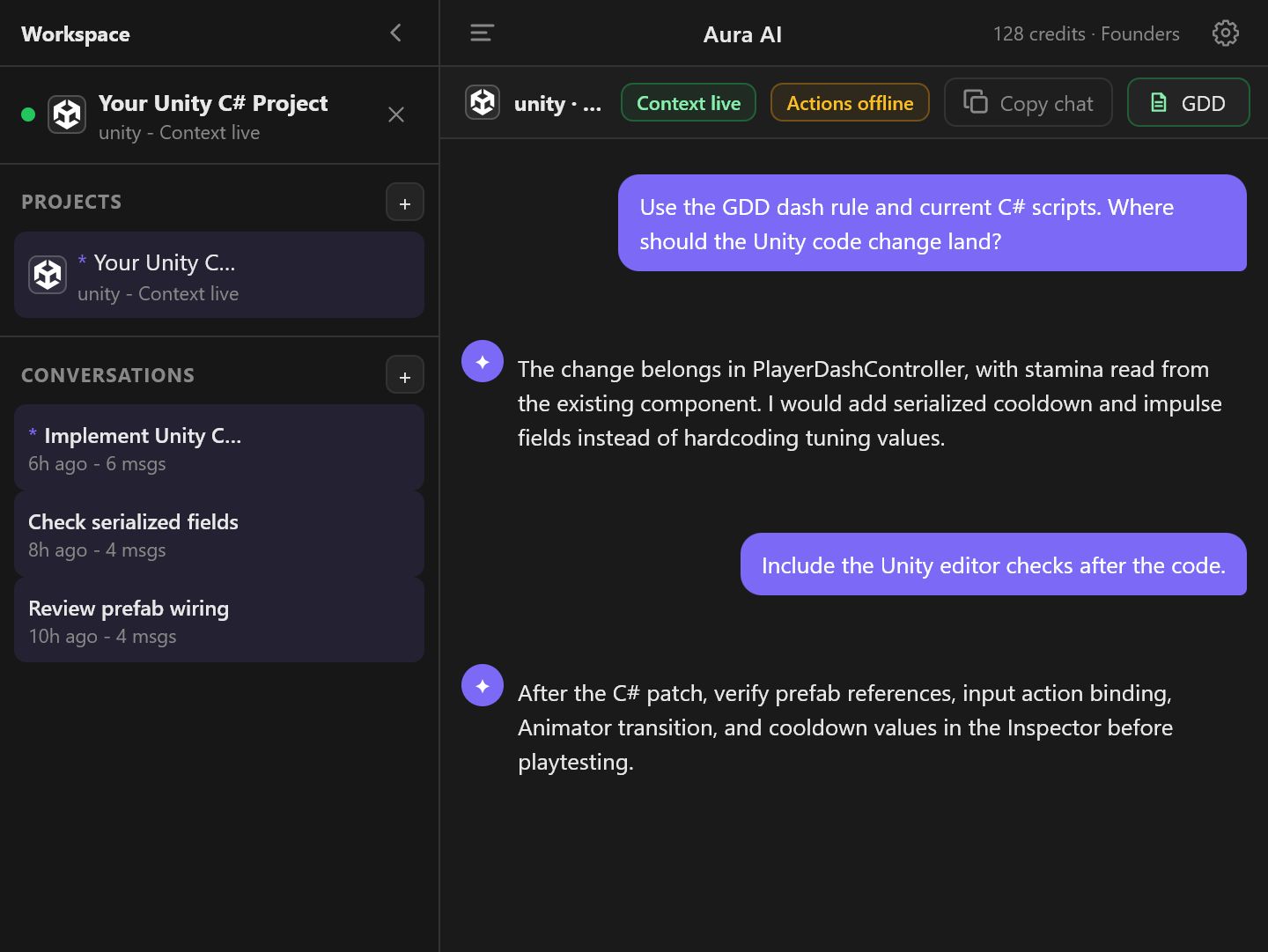The height and width of the screenshot is (952, 1268).
Task: Click the second assistant sparkle avatar
Action: (483, 685)
